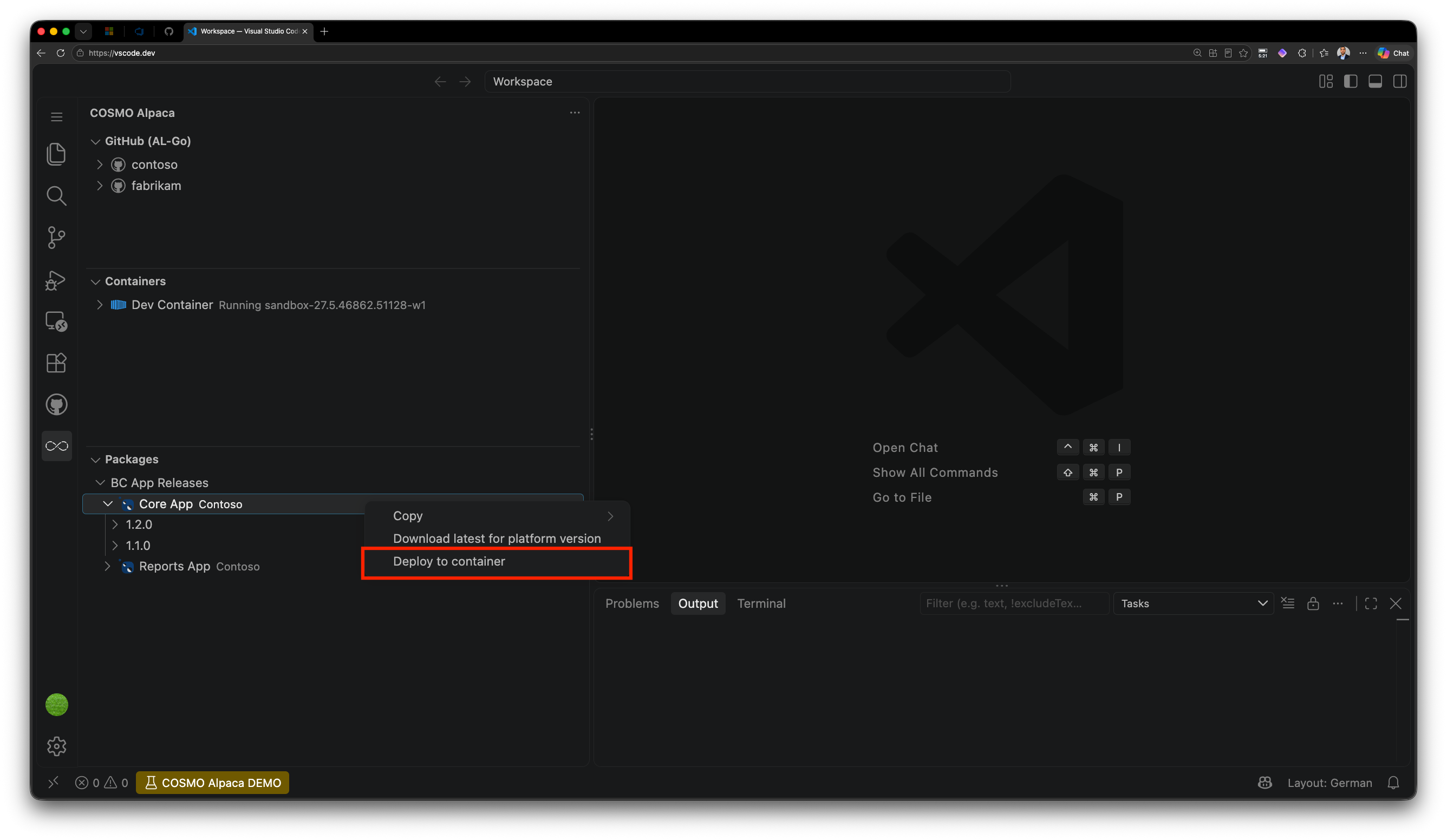Open Copilot status icon in status bar
Viewport: 1447px width, 840px height.
1265,783
